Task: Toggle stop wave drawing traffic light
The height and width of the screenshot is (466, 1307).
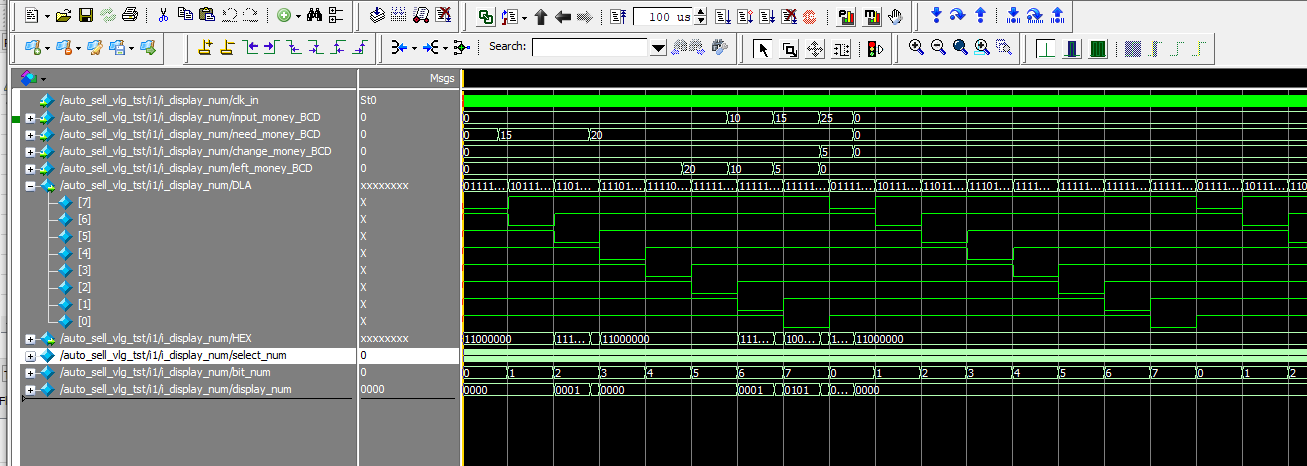Action: (x=875, y=48)
